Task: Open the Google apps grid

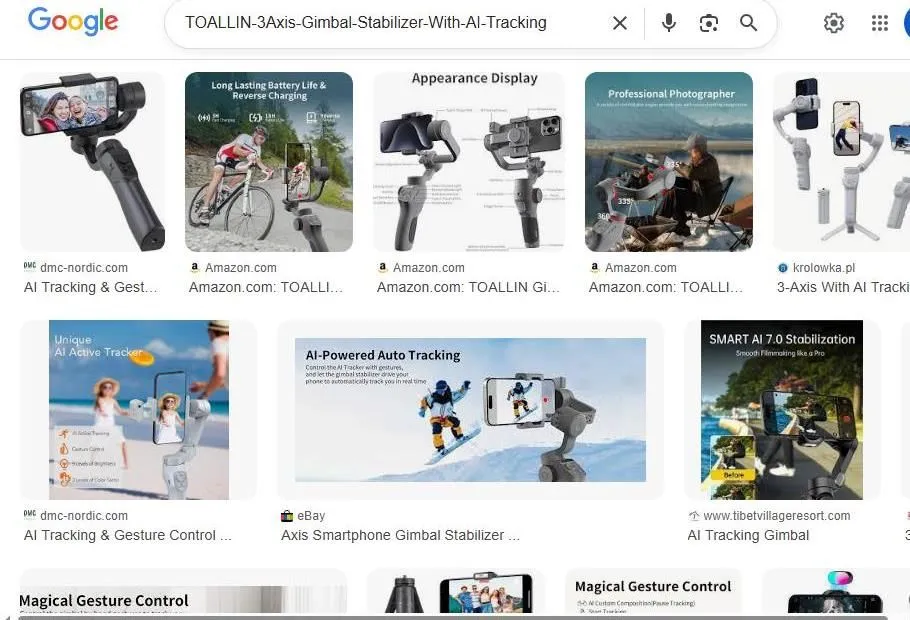Action: tap(880, 23)
